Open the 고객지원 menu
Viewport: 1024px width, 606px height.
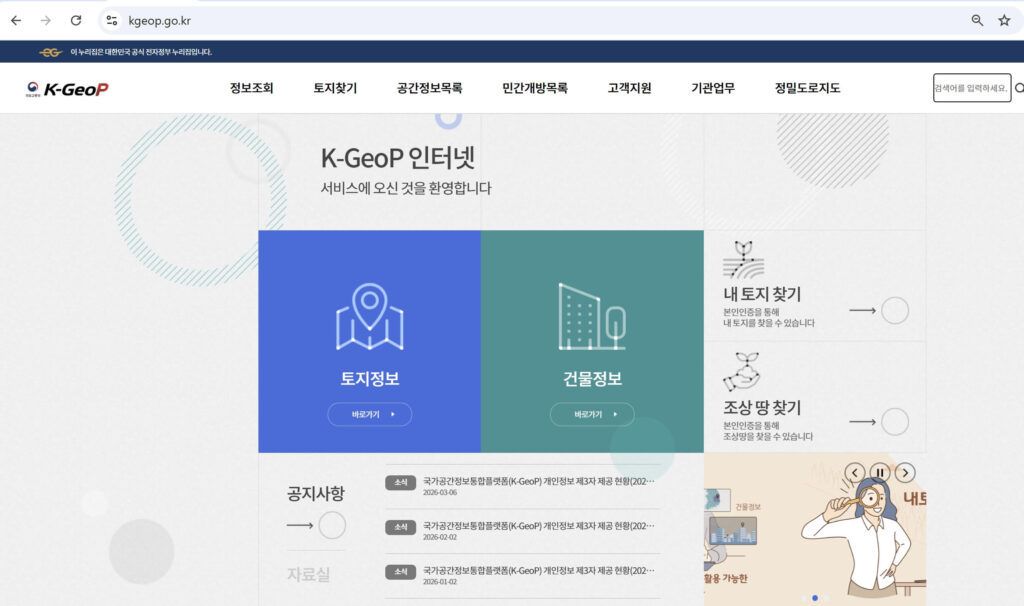pyautogui.click(x=630, y=88)
